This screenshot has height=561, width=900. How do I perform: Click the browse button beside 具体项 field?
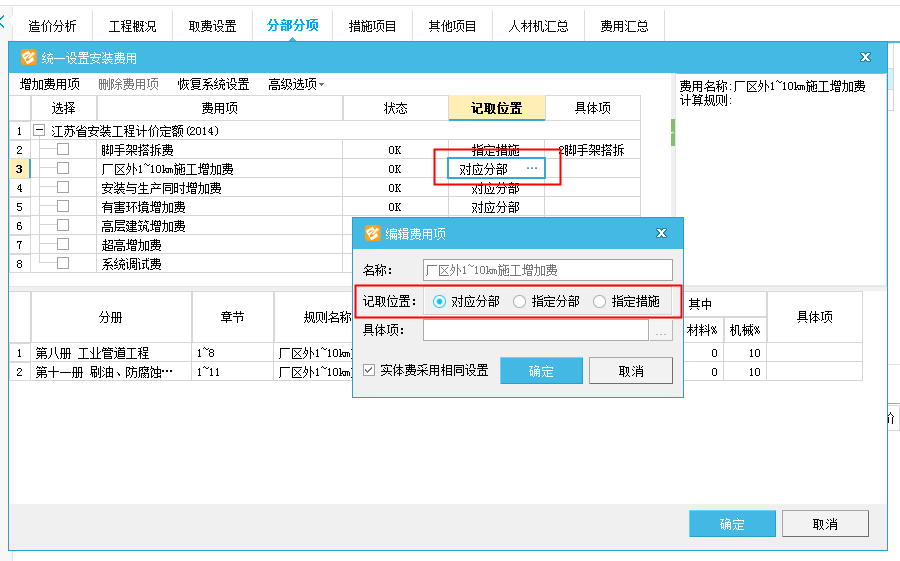point(661,331)
